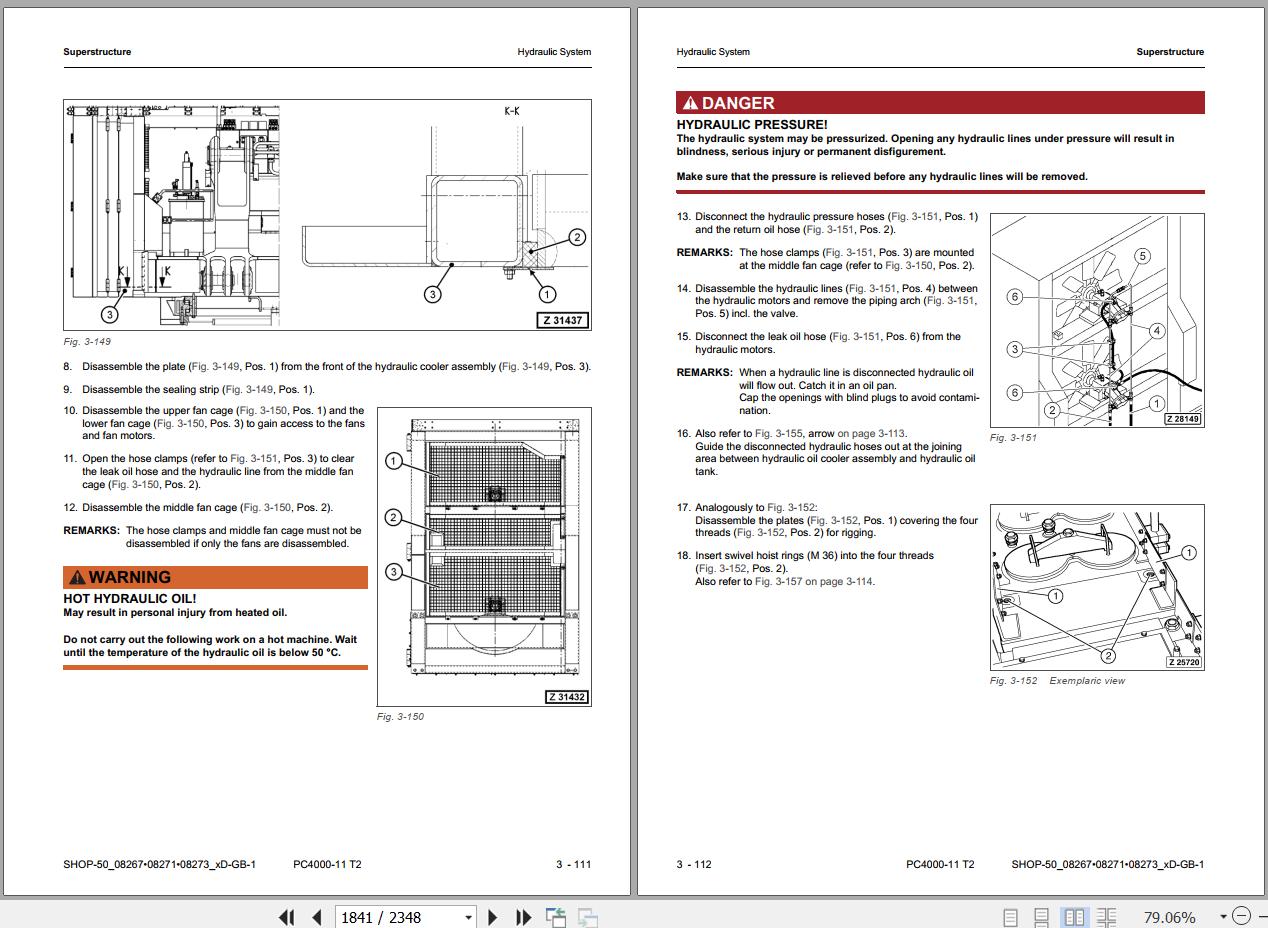Toggle two-page facing layout
The image size is (1268, 928).
tap(1074, 917)
